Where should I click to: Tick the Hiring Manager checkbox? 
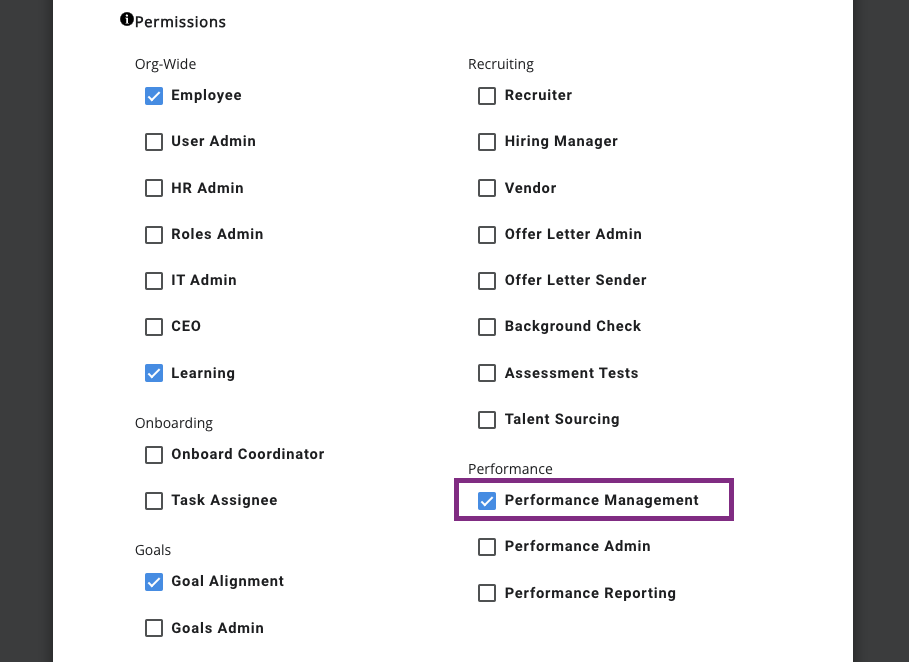[487, 142]
